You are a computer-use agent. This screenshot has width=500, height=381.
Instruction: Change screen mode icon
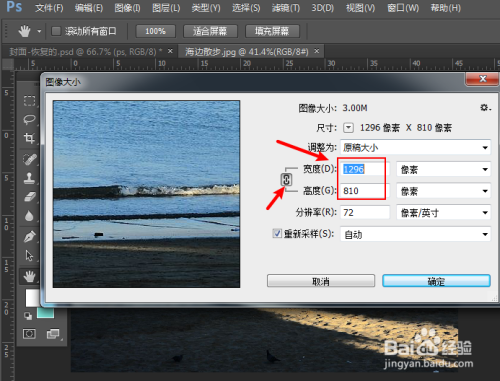point(53,334)
